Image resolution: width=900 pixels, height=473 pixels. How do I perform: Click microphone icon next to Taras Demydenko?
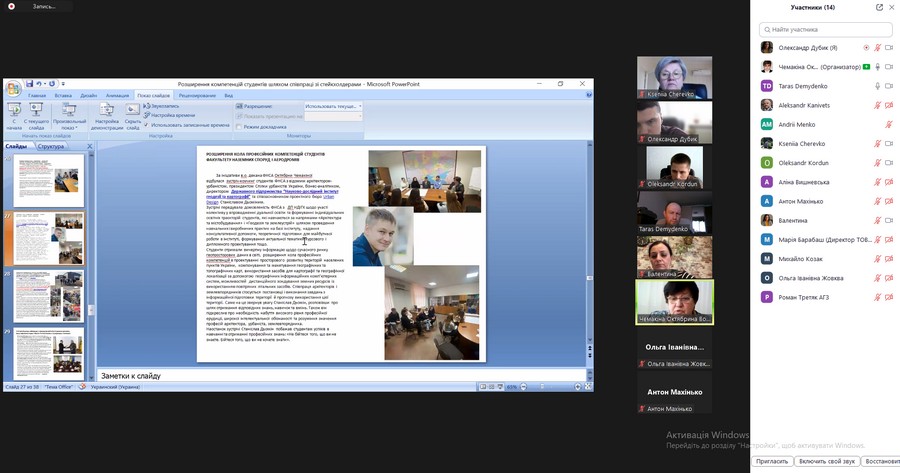(x=877, y=86)
